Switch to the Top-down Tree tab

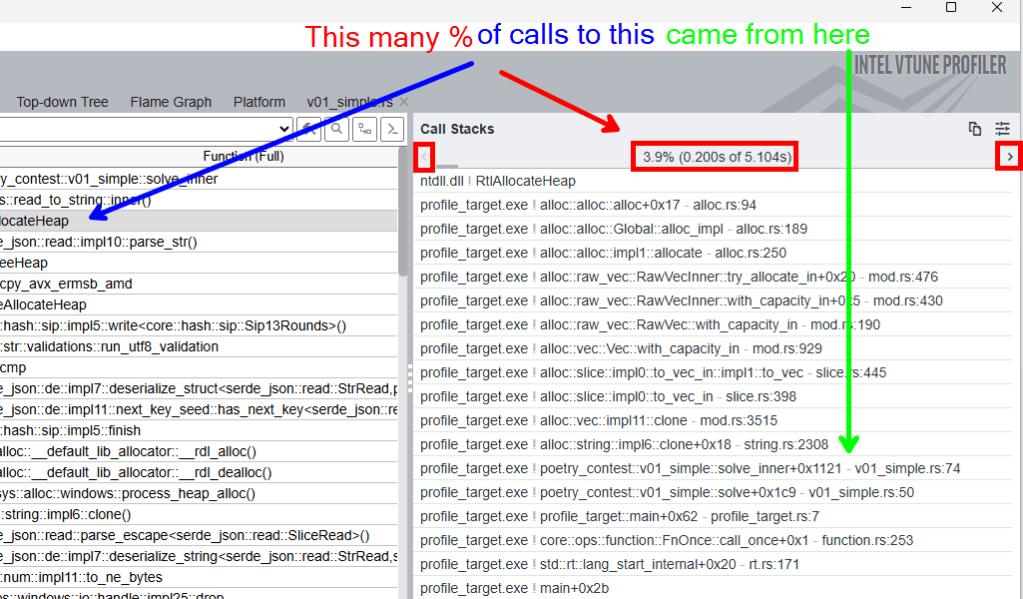(x=62, y=102)
